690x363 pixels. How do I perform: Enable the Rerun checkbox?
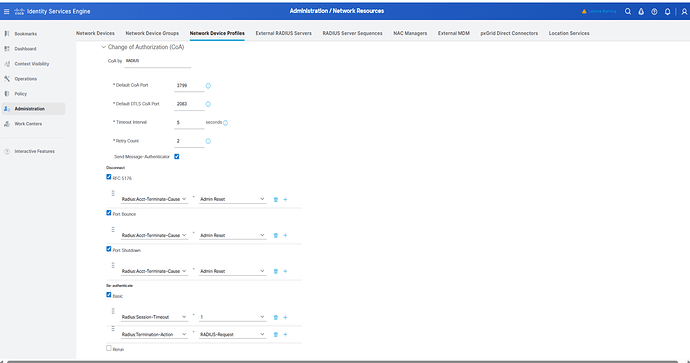tap(109, 348)
